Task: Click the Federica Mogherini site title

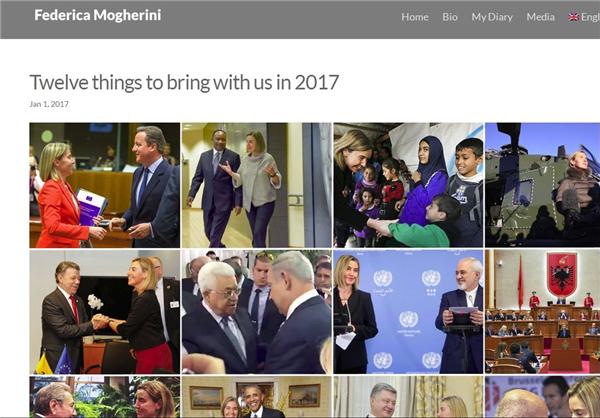Action: (x=98, y=15)
